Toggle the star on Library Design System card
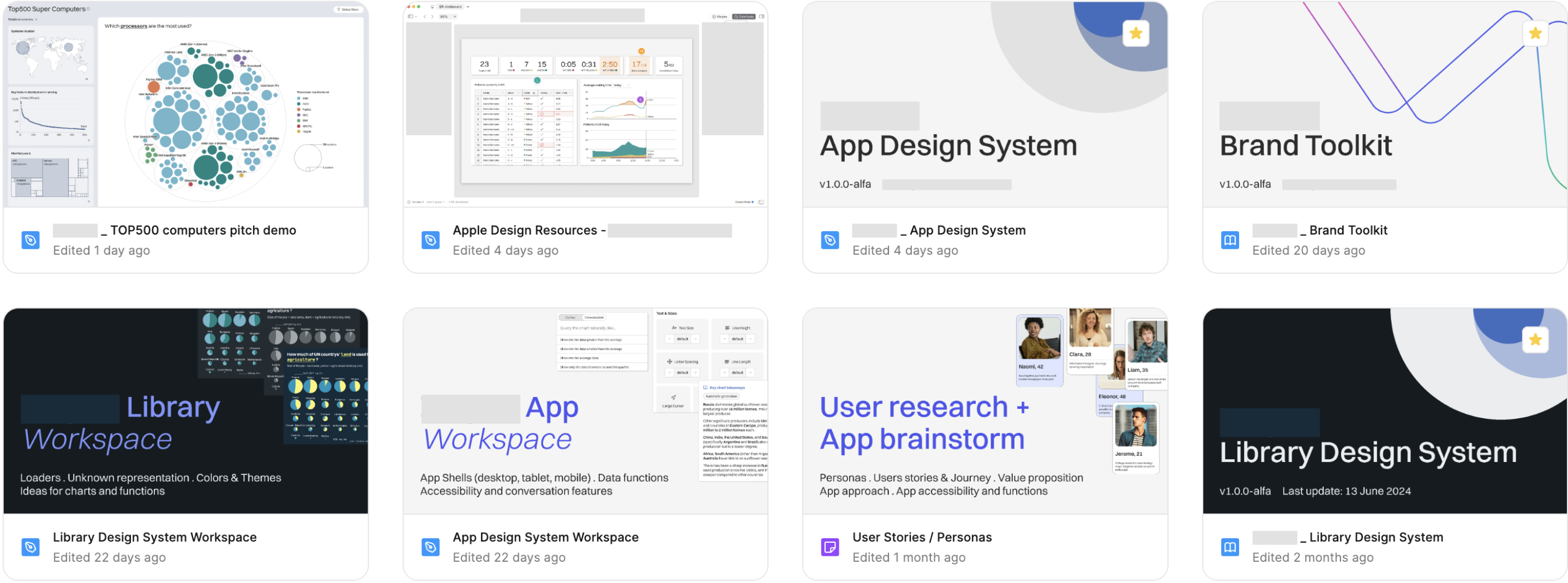Image resolution: width=1568 pixels, height=583 pixels. pyautogui.click(x=1535, y=340)
